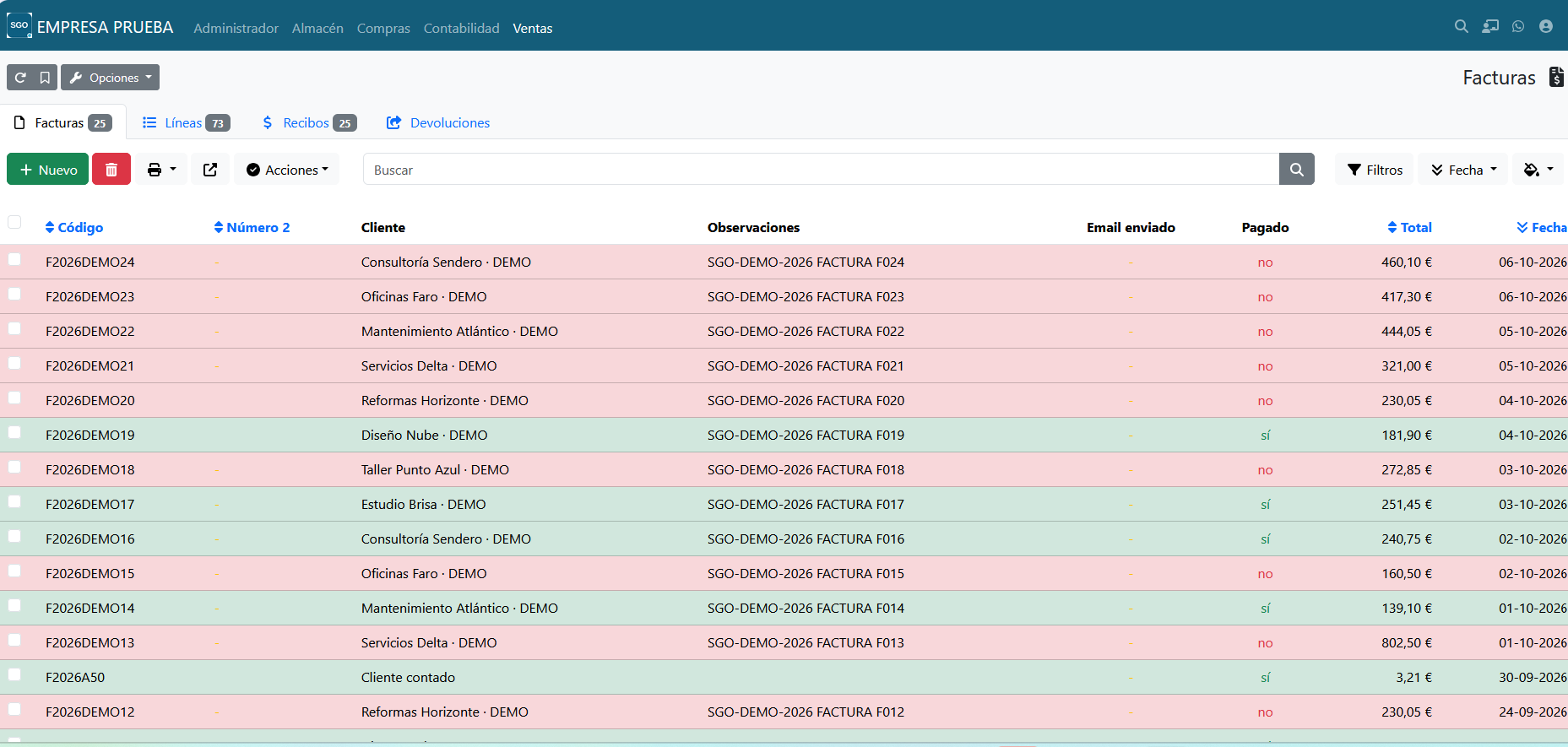
Task: Check the box for F2026DEMO22
Action: 14,328
